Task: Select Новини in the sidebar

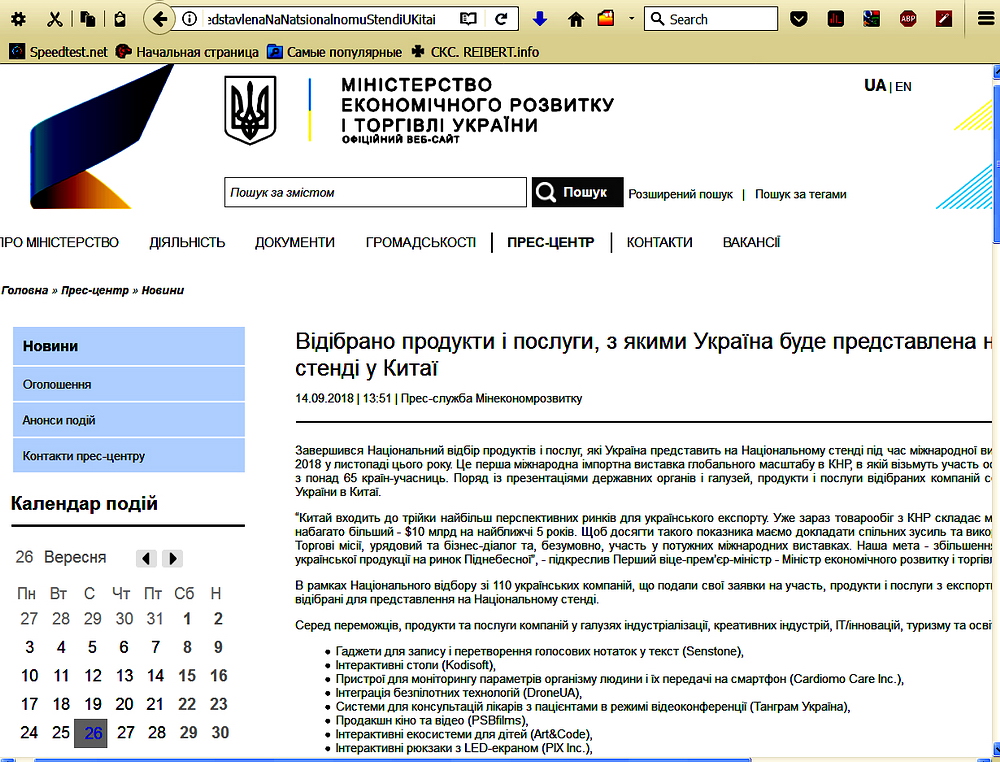Action: pos(129,346)
